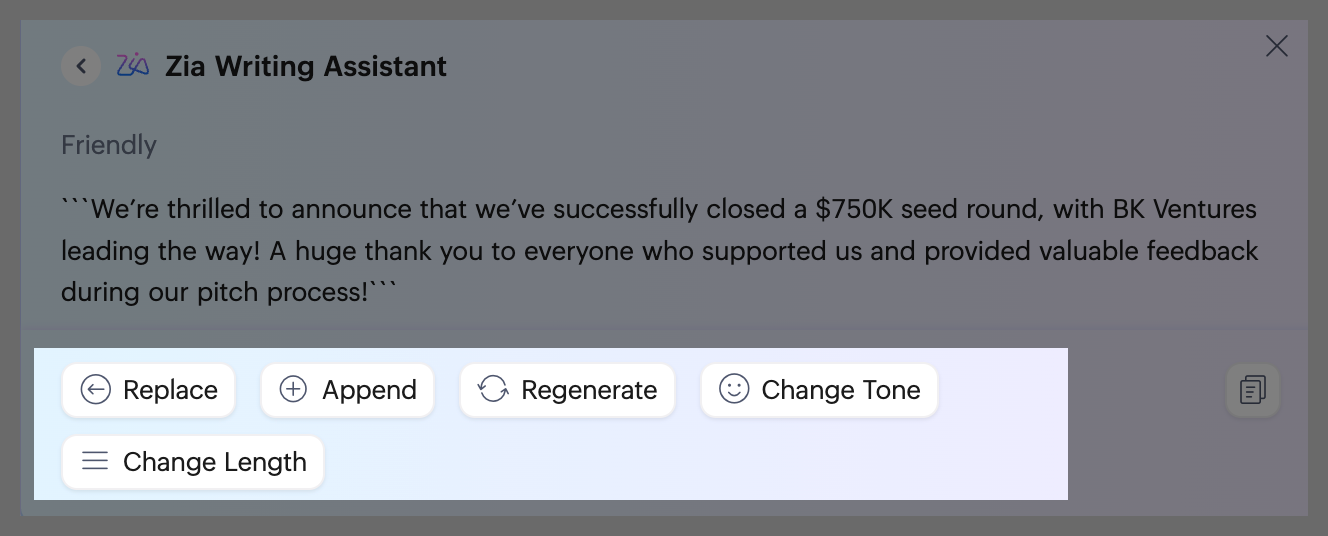Viewport: 1328px width, 536px height.
Task: Copy the generated text with the copy icon
Action: pos(1253,390)
